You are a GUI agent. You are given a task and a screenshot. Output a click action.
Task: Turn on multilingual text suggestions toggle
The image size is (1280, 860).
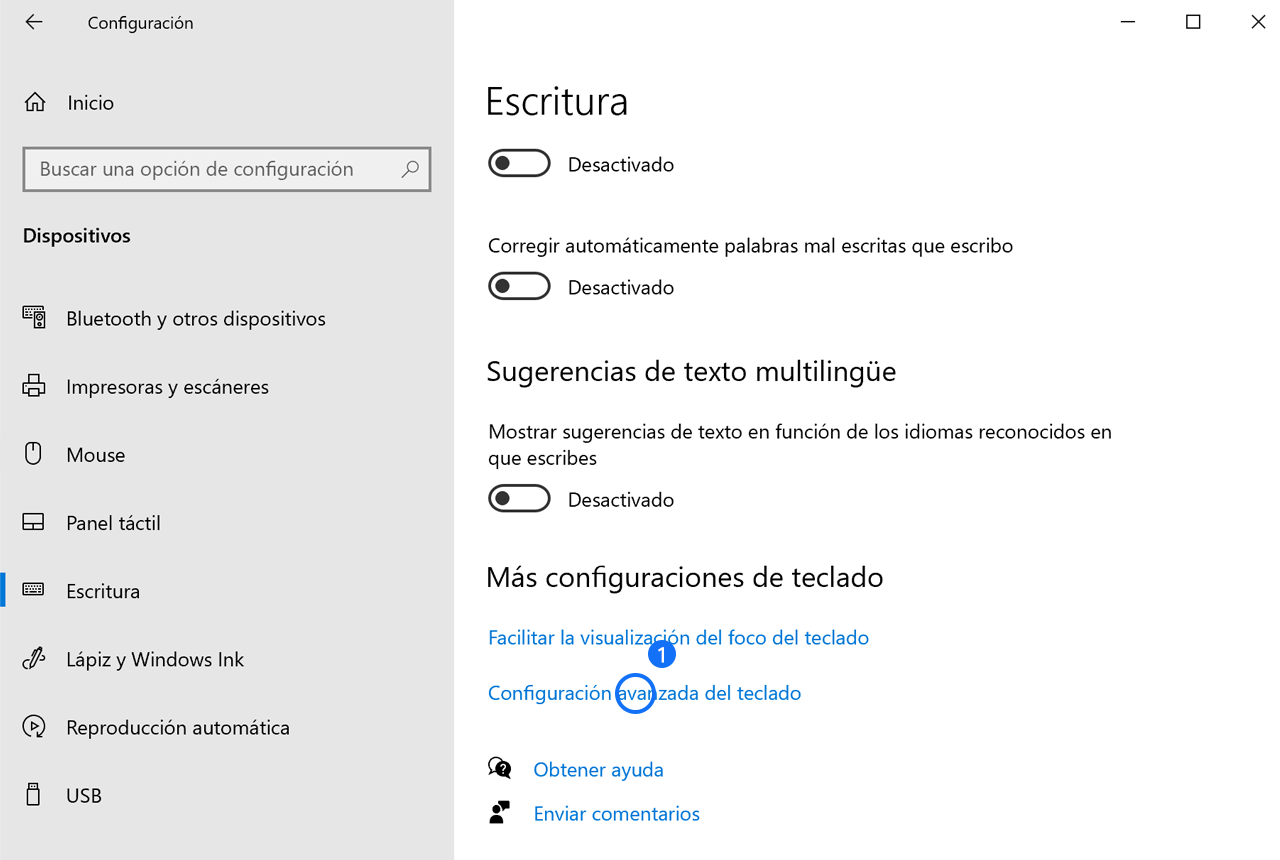(x=519, y=498)
